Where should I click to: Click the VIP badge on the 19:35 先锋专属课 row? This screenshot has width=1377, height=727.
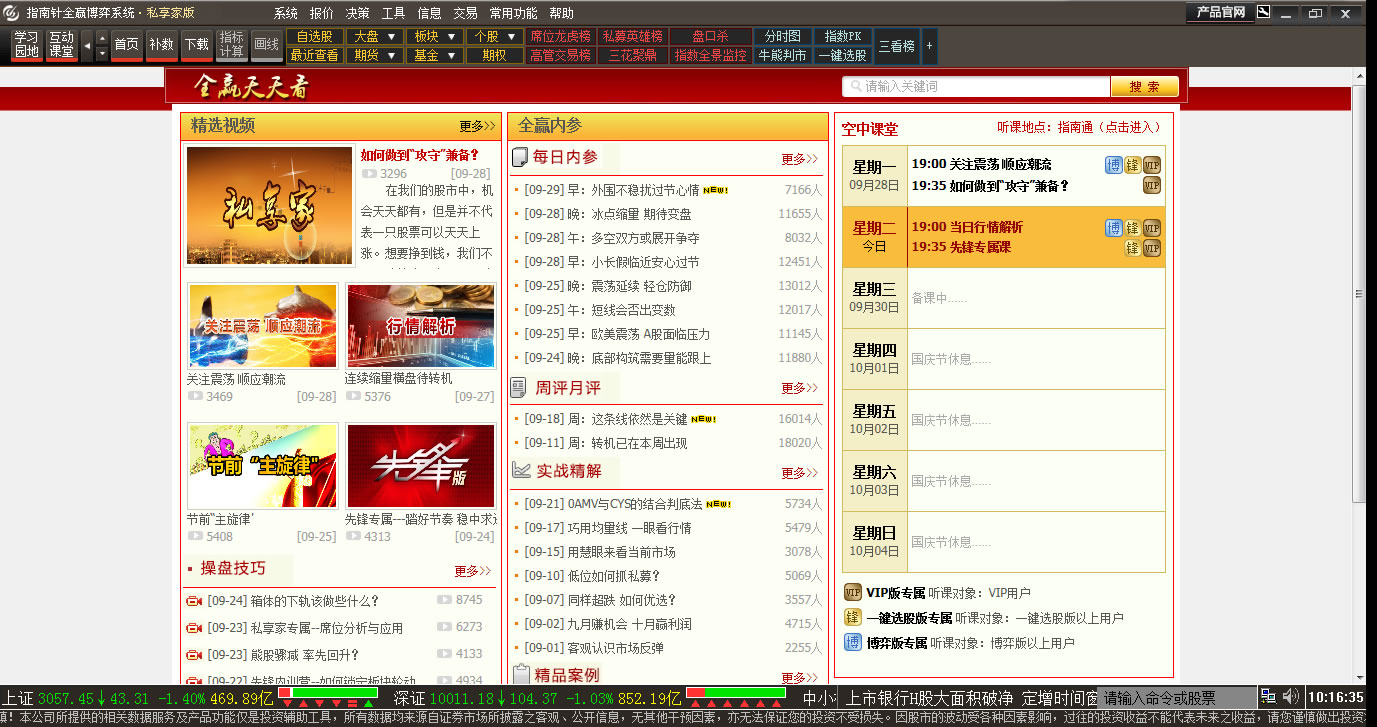tap(1152, 248)
